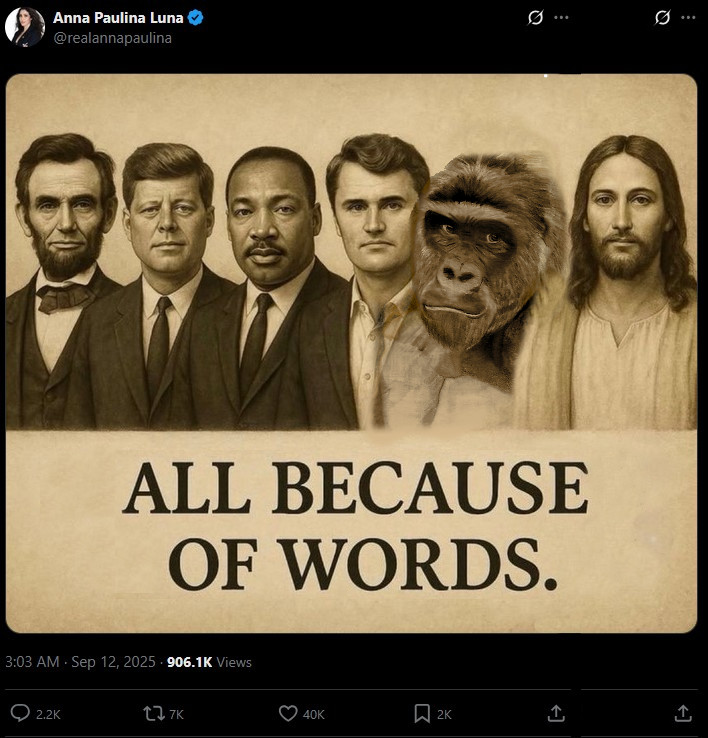Click the reply icon with 2.2K comments

20,713
